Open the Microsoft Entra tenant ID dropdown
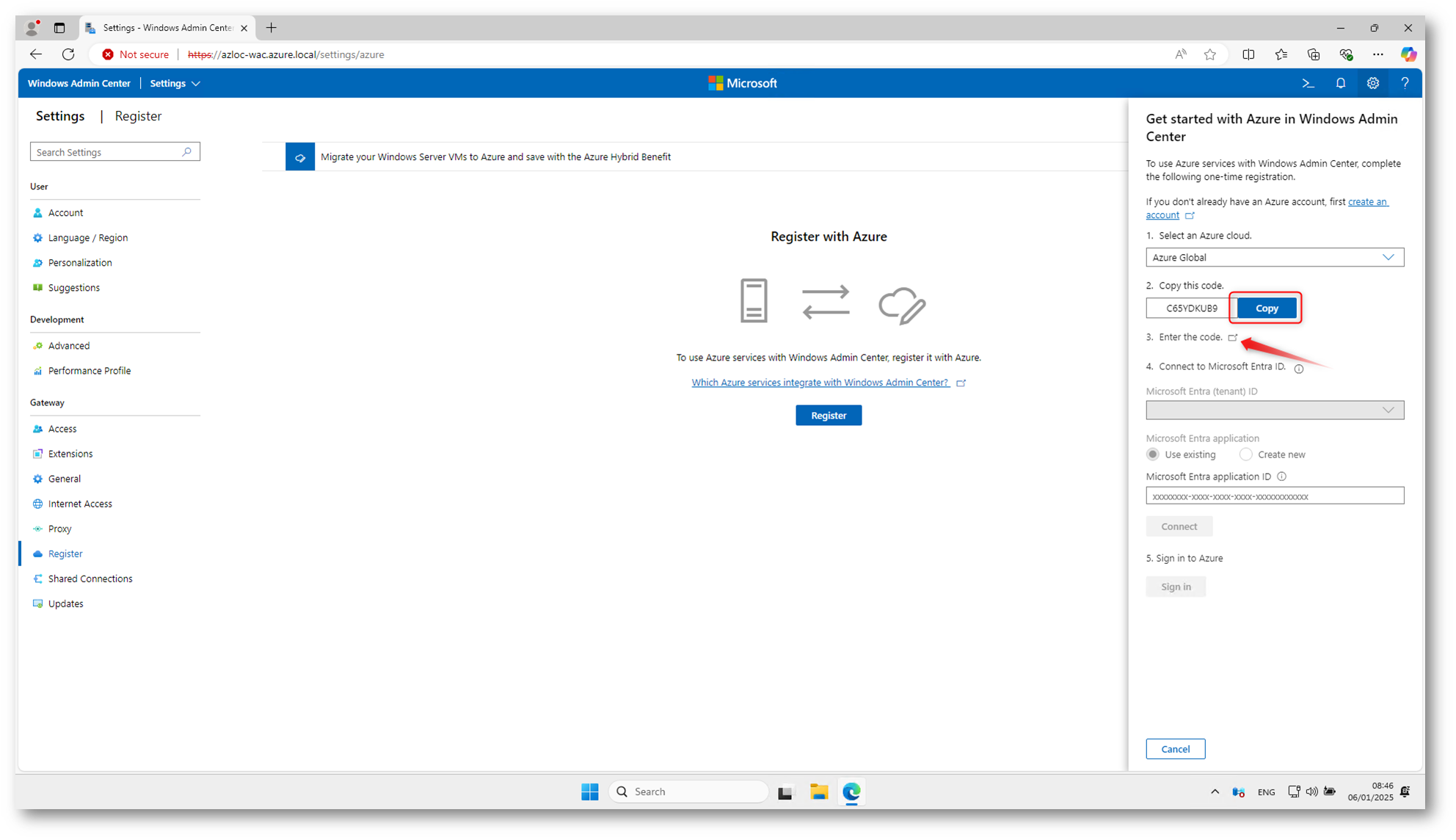The image size is (1456, 840). click(1275, 410)
